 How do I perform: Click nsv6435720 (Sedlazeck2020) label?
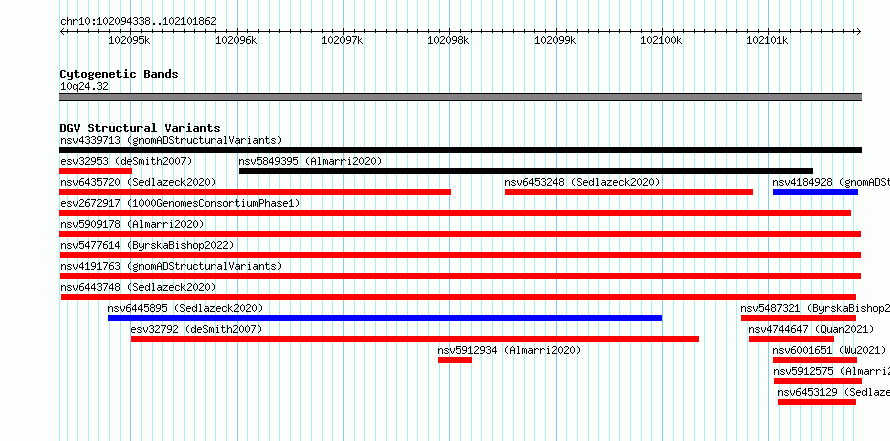(138, 182)
